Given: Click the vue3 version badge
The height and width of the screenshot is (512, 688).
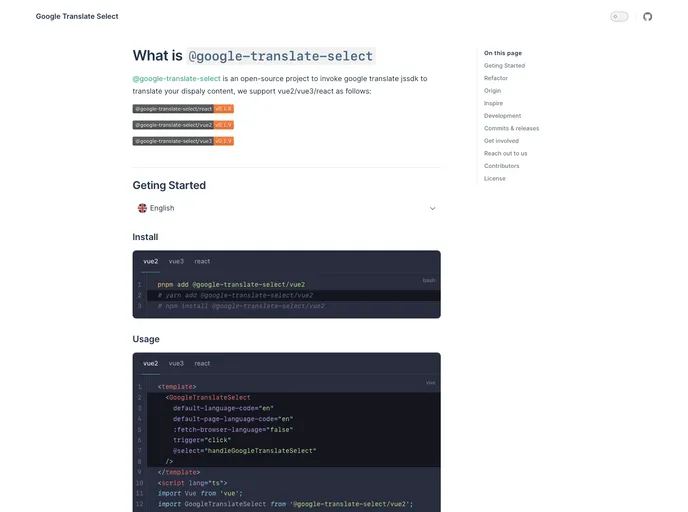Looking at the screenshot, I should [x=183, y=141].
